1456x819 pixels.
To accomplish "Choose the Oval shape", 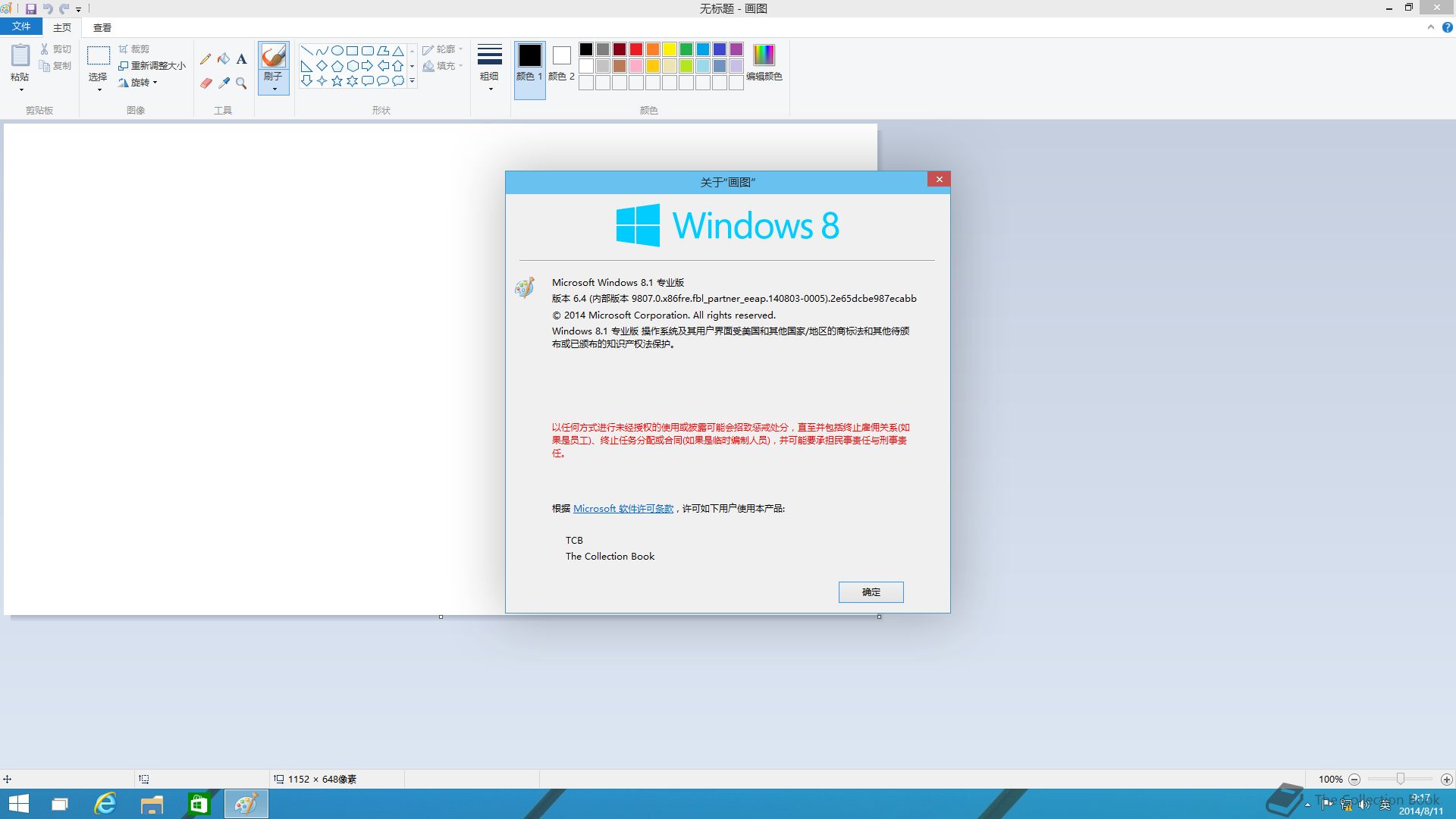I will 337,51.
